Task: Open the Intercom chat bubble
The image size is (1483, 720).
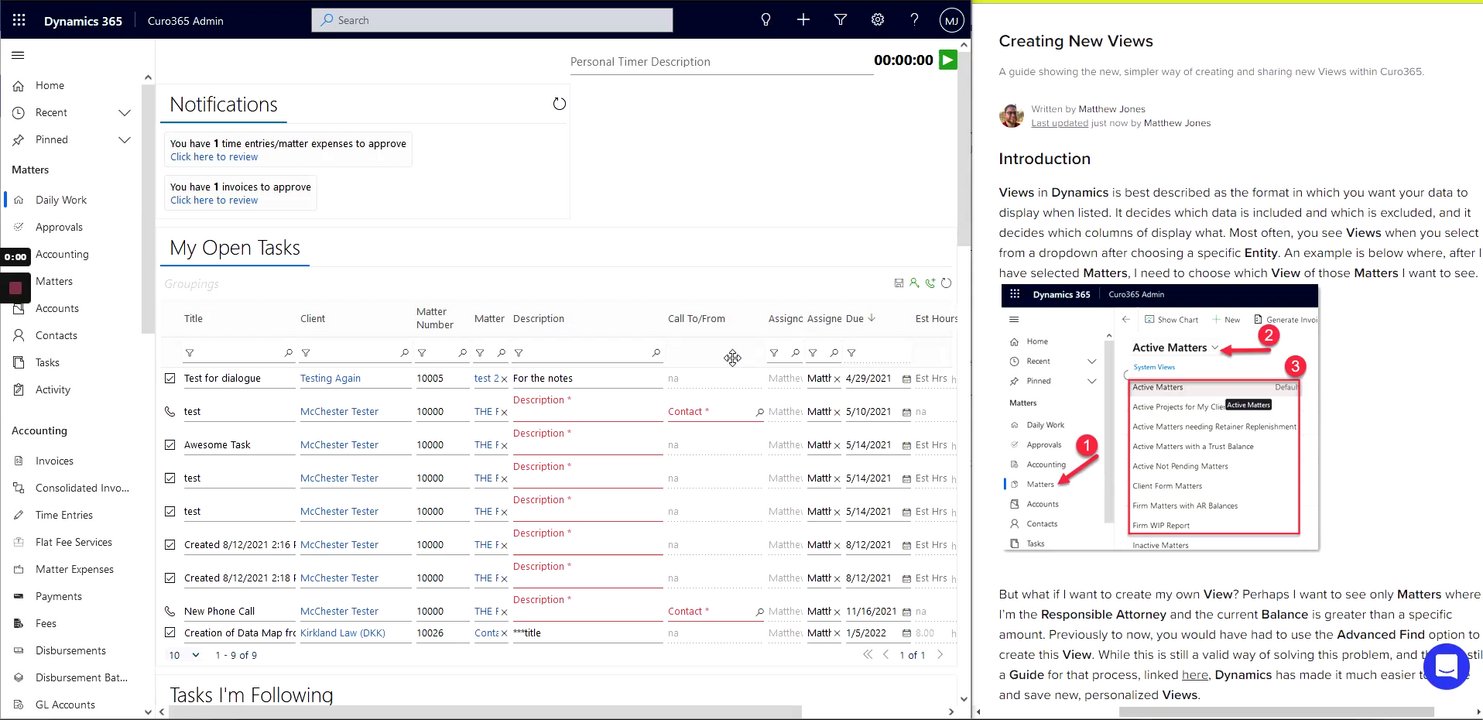Action: (x=1445, y=666)
